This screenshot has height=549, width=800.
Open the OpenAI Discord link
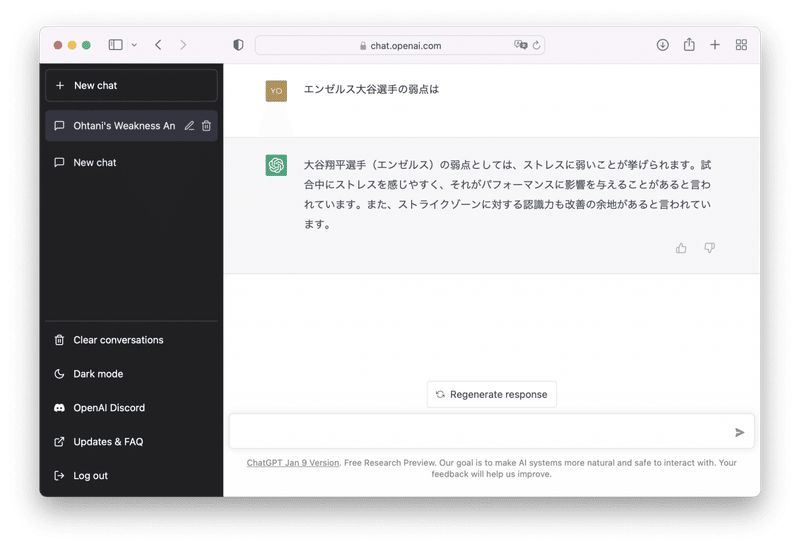coord(132,408)
